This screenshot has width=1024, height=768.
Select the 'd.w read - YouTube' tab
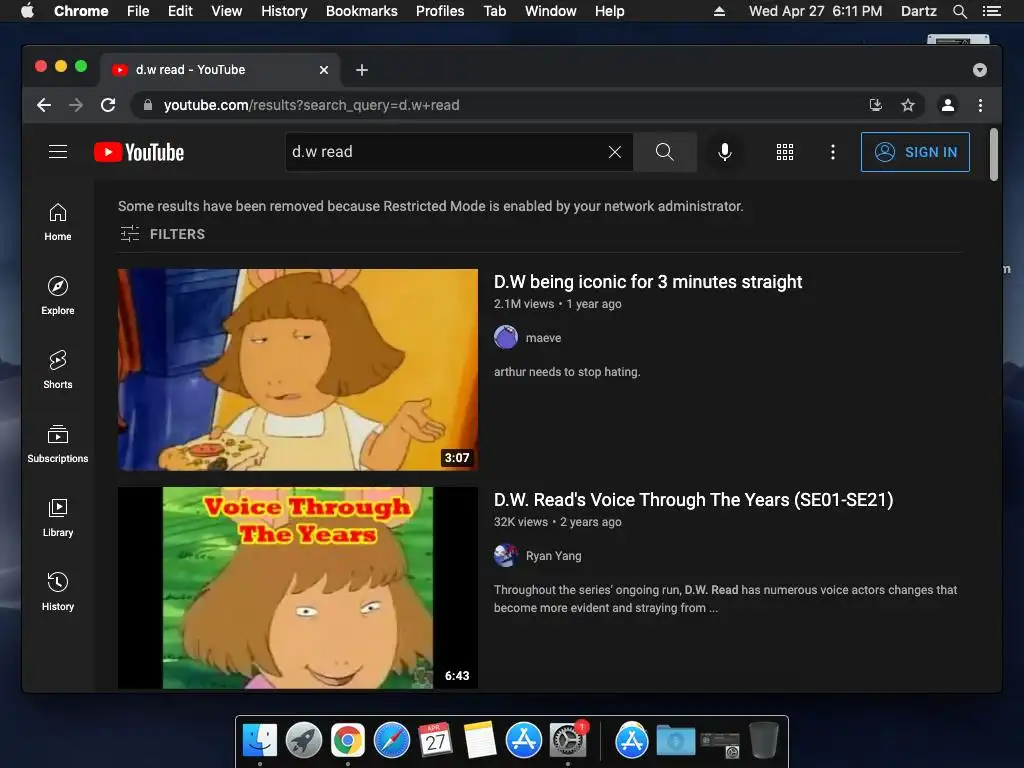[x=219, y=70]
